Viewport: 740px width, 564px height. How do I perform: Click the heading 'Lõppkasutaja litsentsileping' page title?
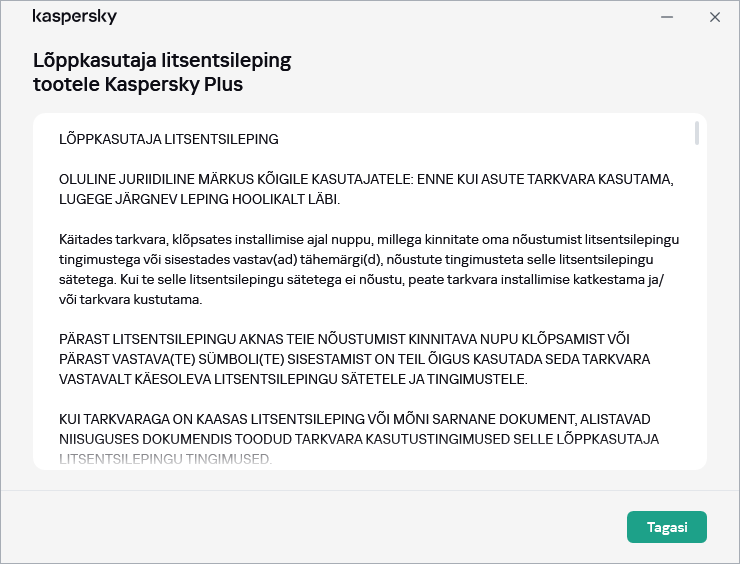[162, 60]
